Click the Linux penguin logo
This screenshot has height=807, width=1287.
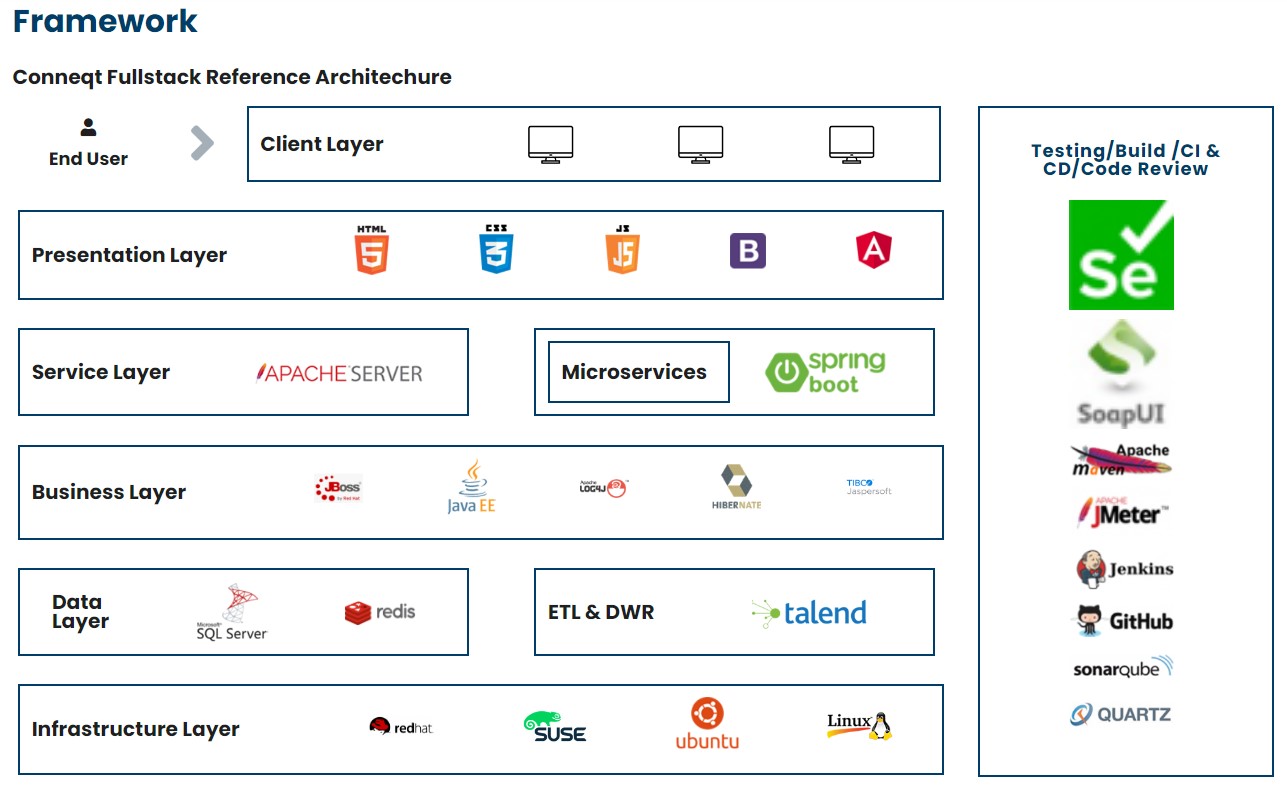tap(860, 726)
